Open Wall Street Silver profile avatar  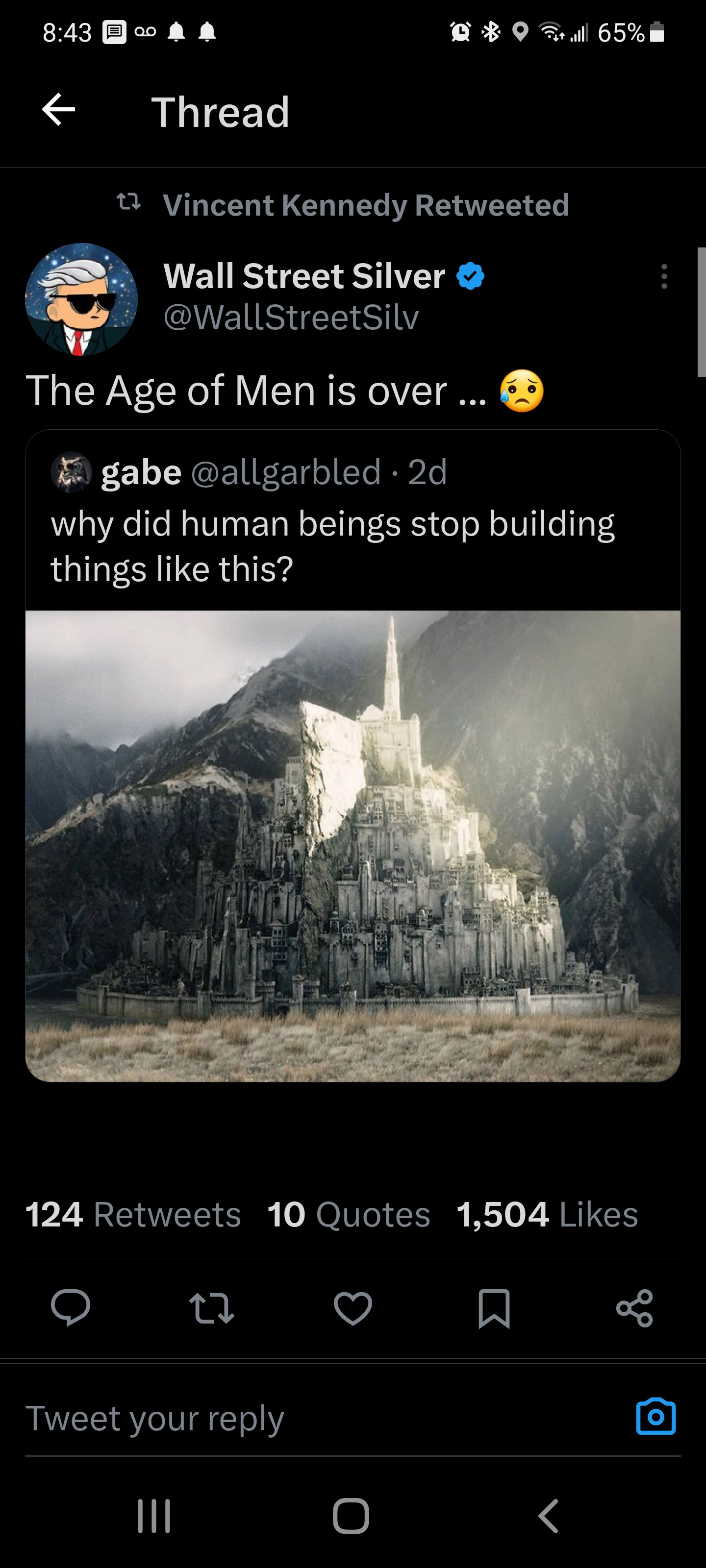point(81,299)
